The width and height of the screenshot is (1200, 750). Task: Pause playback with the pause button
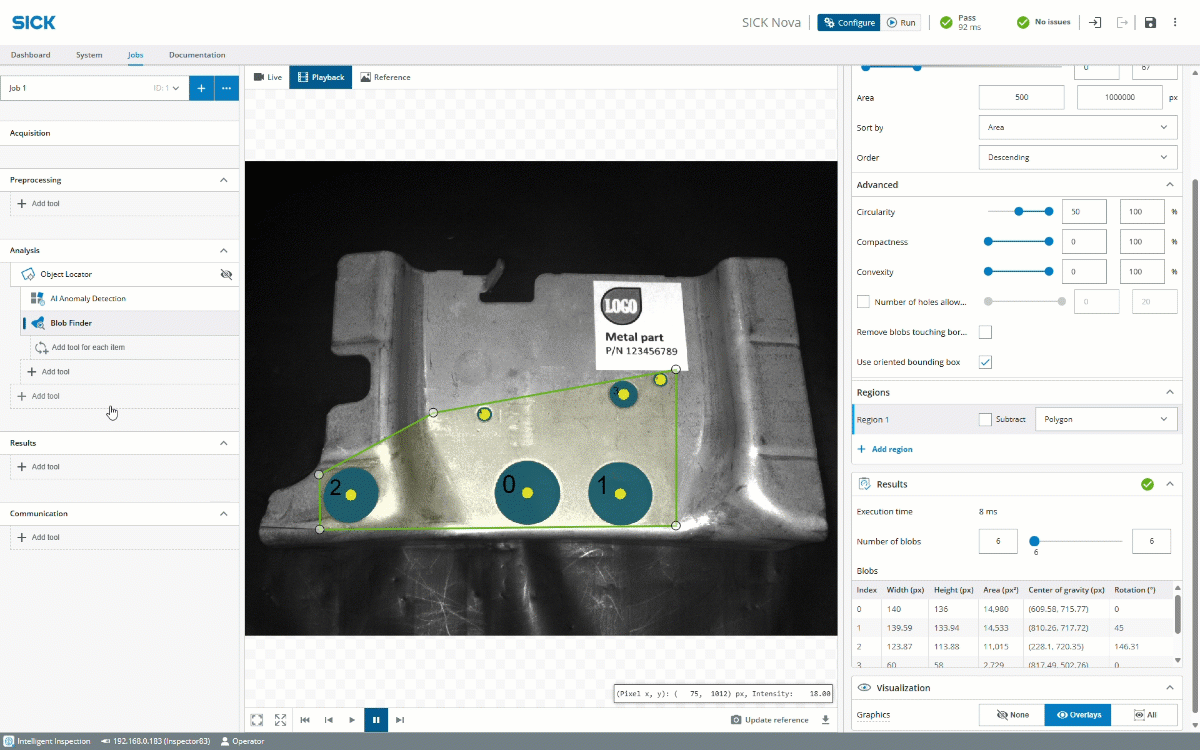376,719
